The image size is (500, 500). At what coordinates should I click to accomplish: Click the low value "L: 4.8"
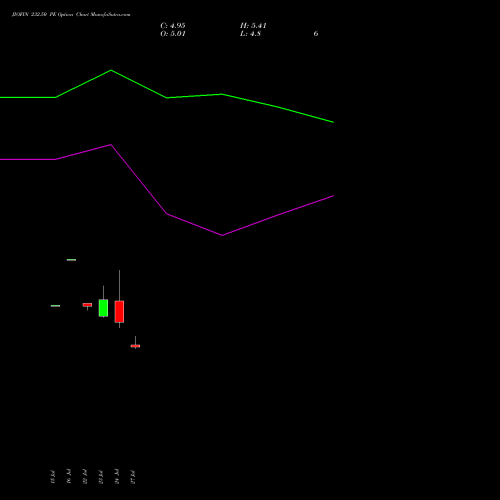pos(250,34)
